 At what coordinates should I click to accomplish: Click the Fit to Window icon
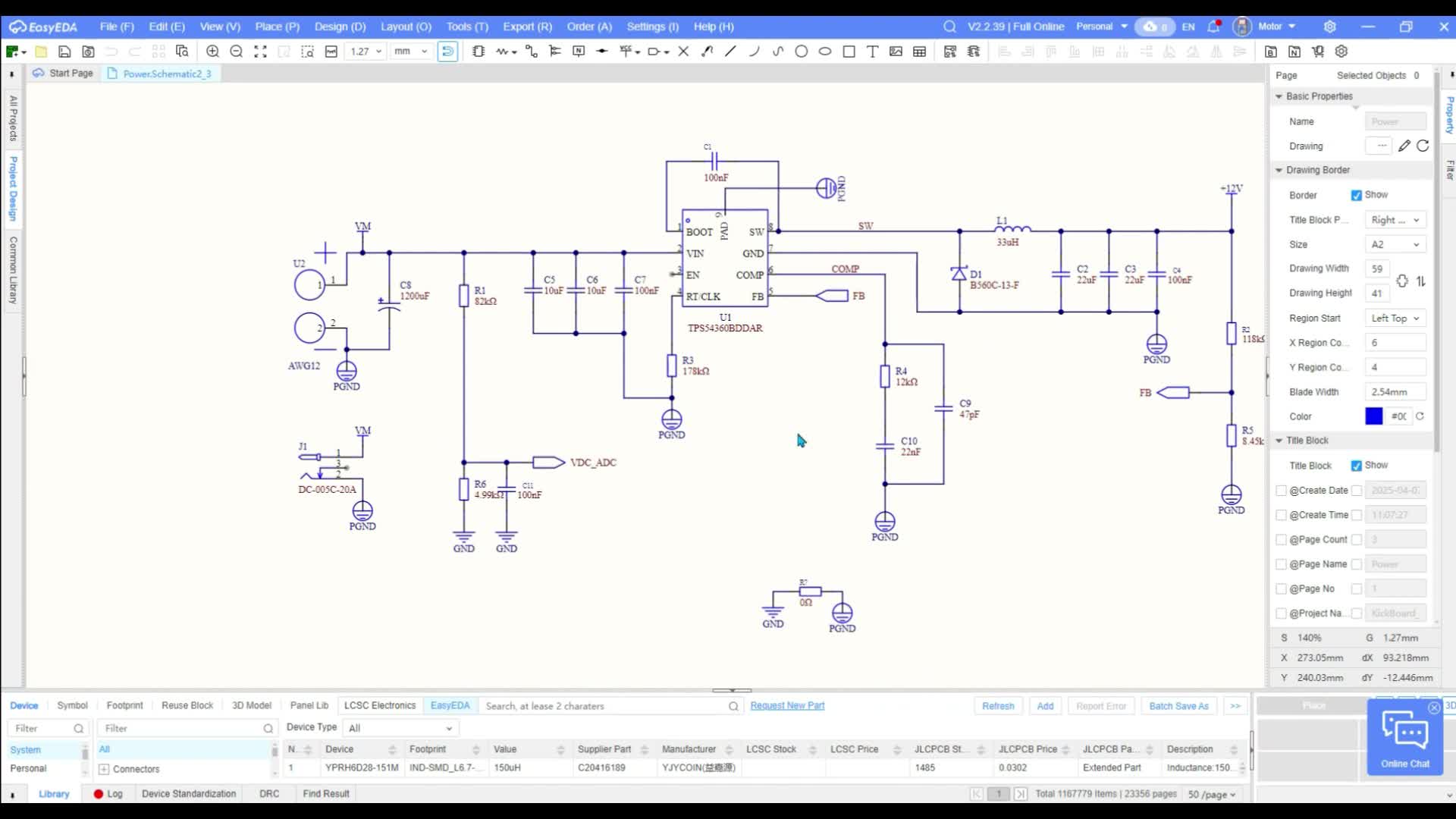pos(260,52)
